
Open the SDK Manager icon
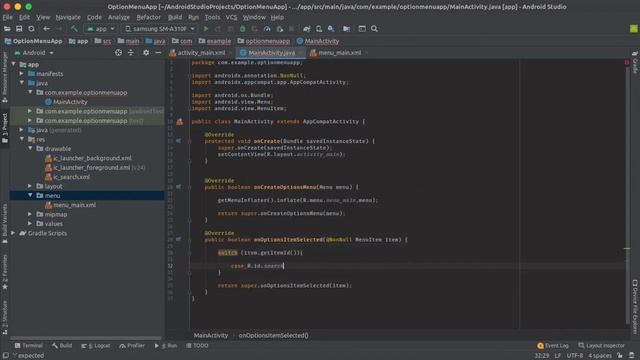(x=331, y=29)
